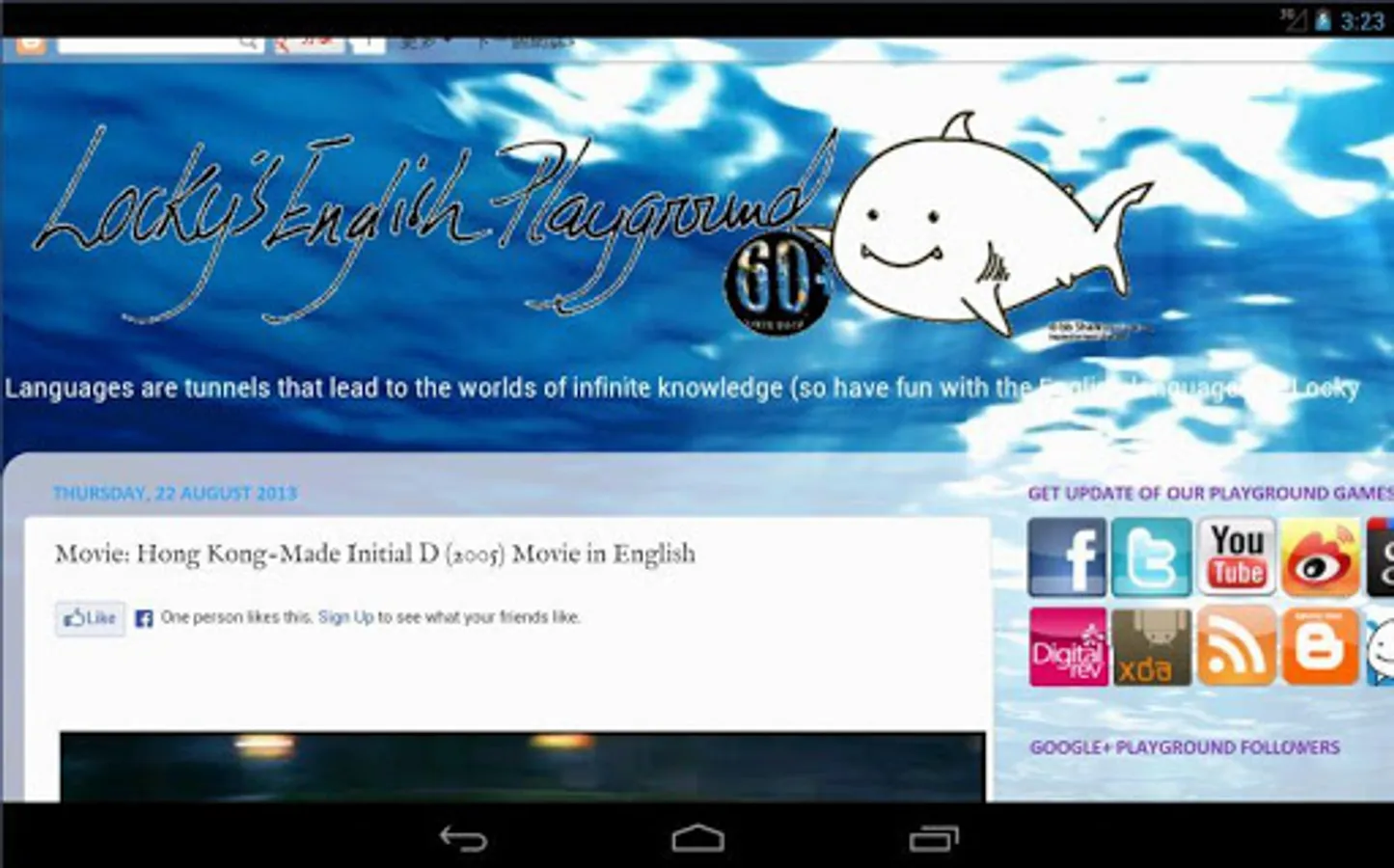Click the Google+ Playground Followers heading
This screenshot has width=1394, height=868.
tap(1185, 747)
